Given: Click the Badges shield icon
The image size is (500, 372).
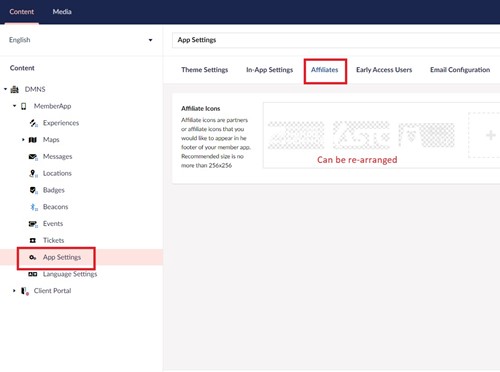Looking at the screenshot, I should point(33,190).
